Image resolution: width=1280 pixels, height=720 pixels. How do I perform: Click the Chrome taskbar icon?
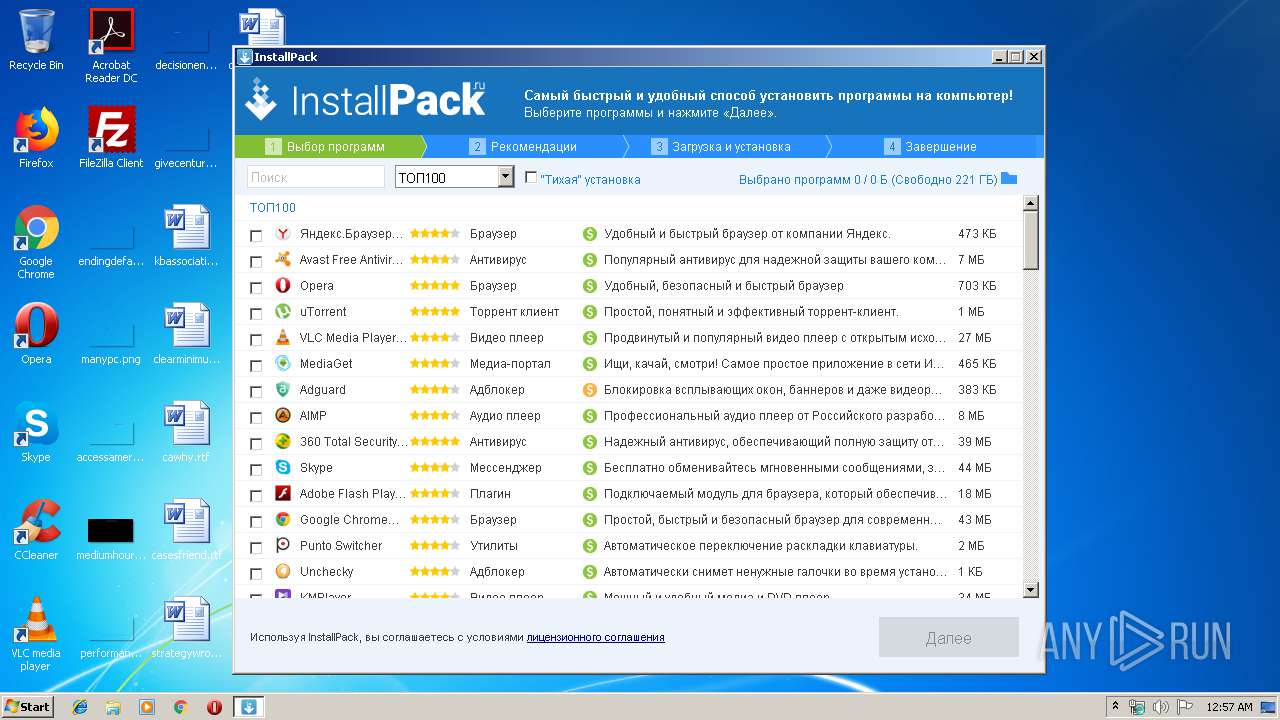pyautogui.click(x=181, y=707)
